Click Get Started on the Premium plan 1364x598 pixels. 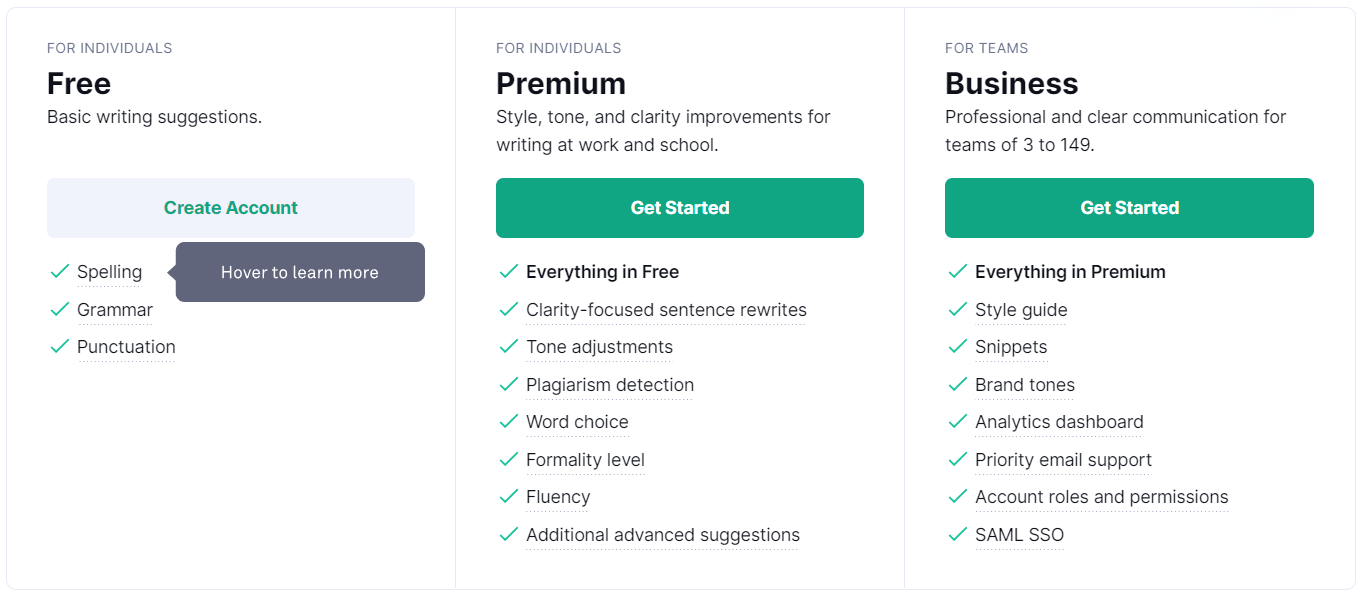point(679,207)
